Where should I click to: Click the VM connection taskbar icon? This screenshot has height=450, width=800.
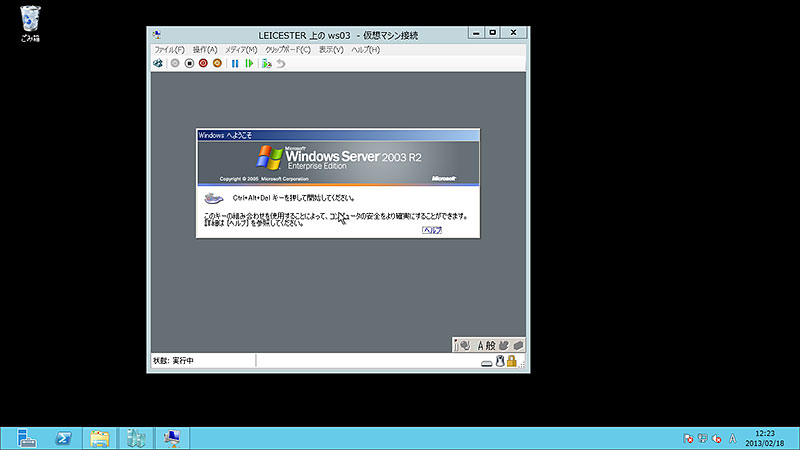pos(172,438)
